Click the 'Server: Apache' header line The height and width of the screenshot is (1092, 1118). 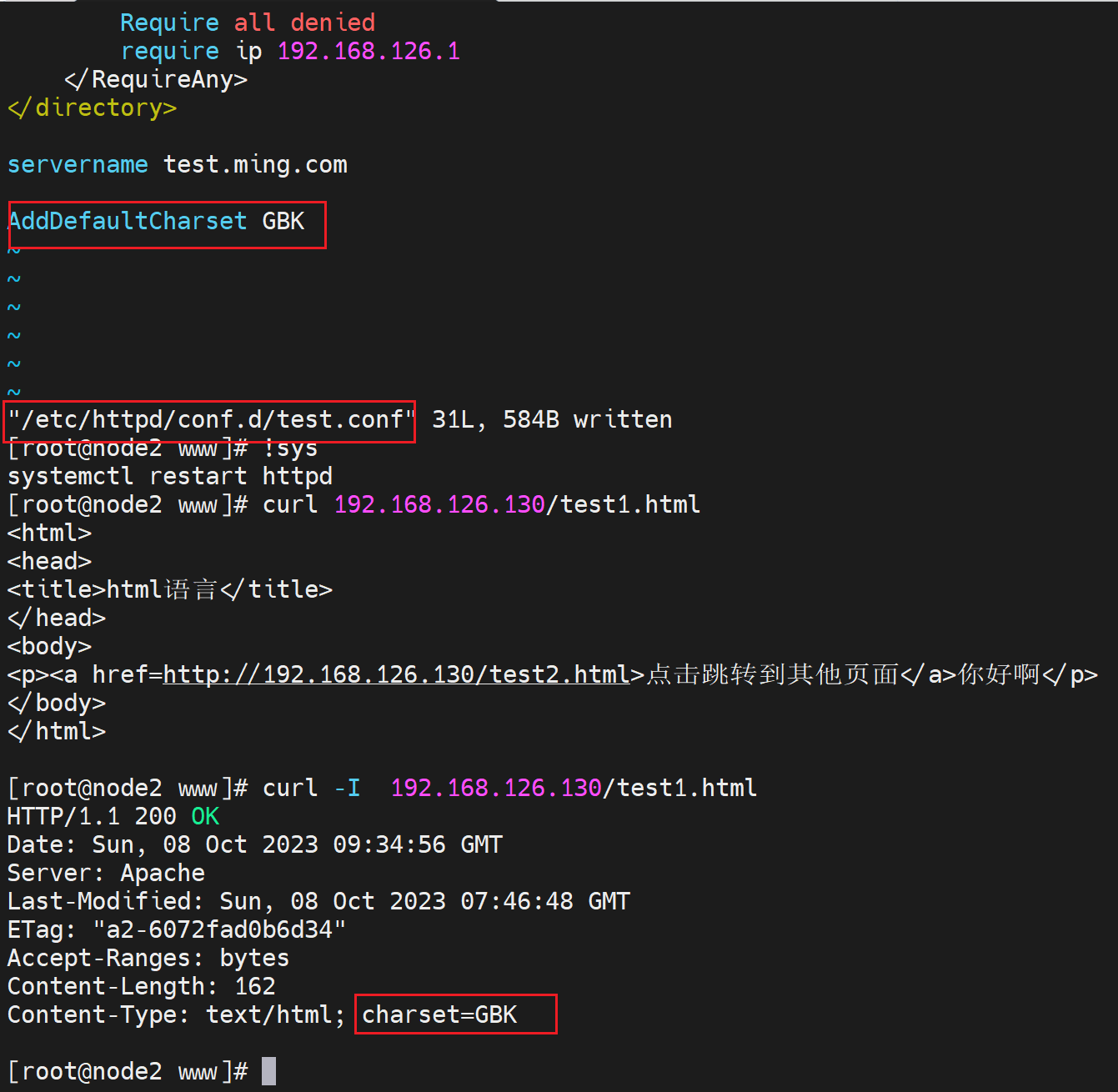(x=106, y=873)
